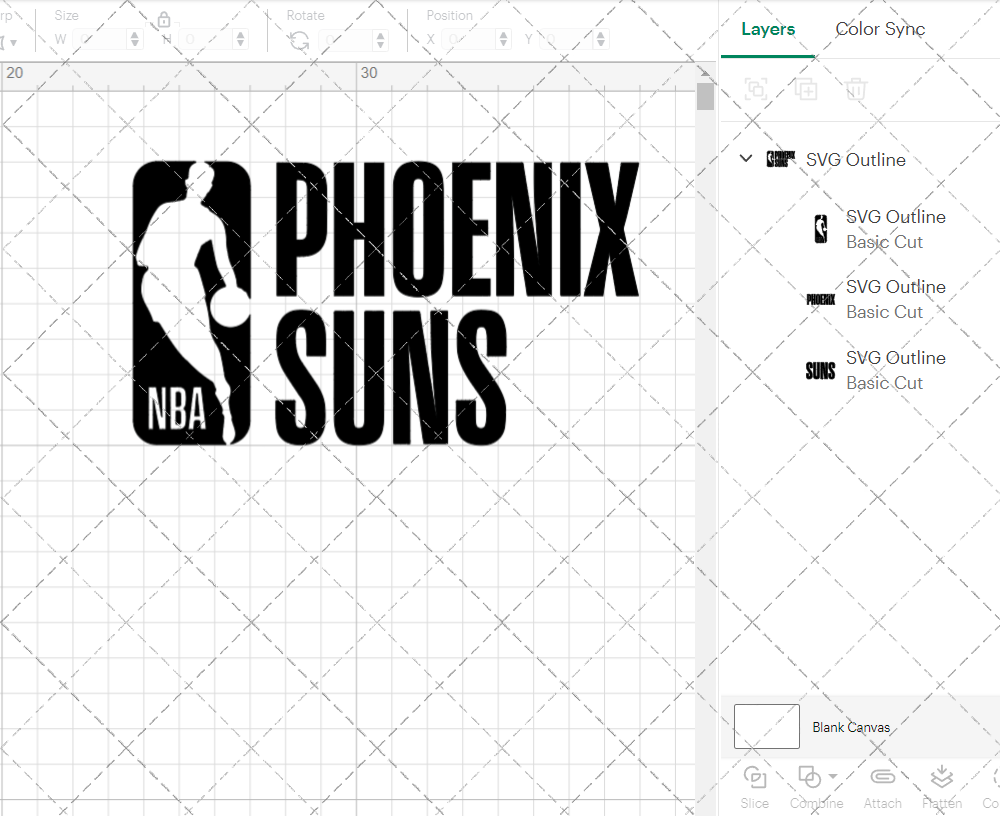Image resolution: width=1000 pixels, height=816 pixels.
Task: Click the canvas scroll up arrow
Action: click(705, 72)
